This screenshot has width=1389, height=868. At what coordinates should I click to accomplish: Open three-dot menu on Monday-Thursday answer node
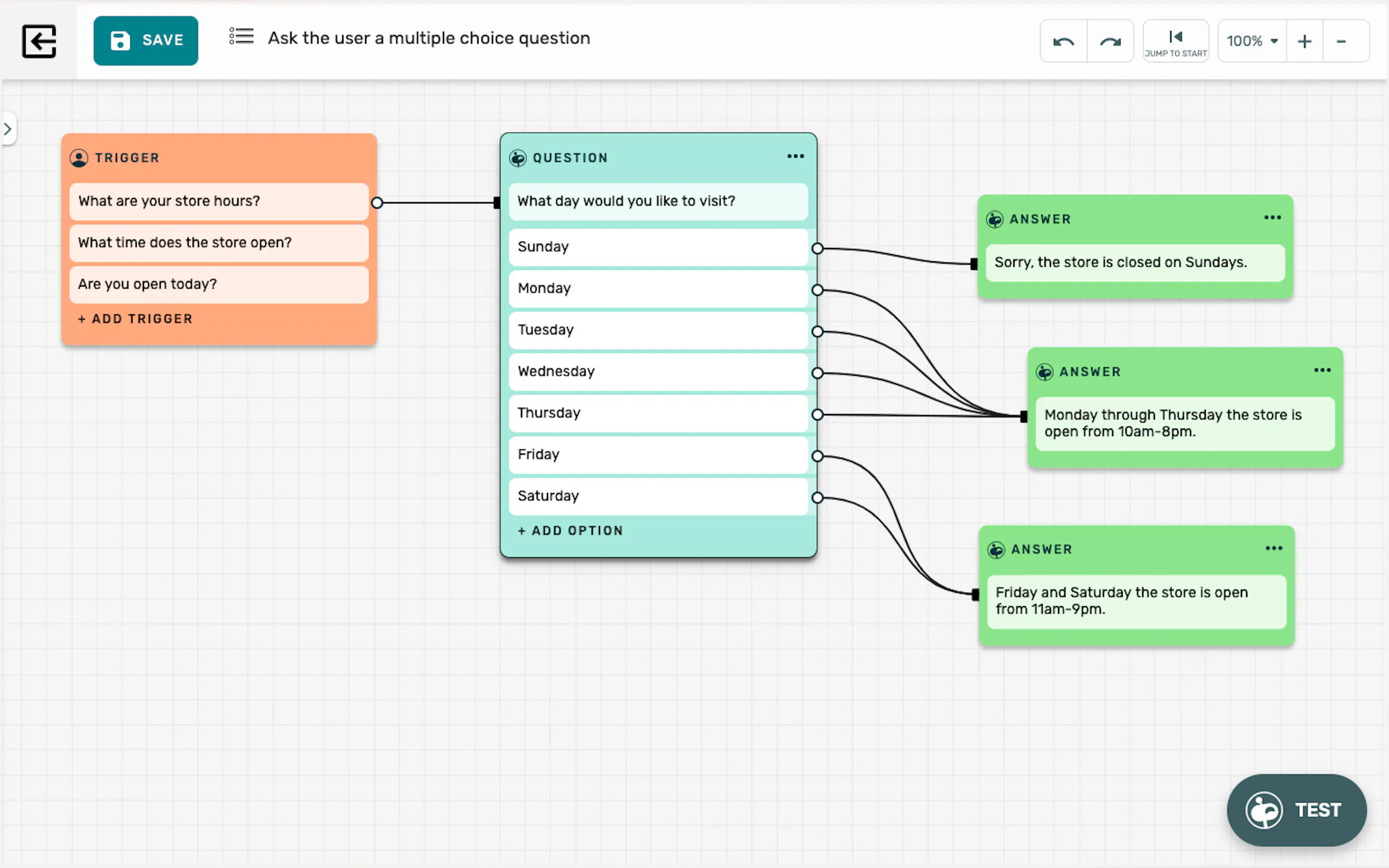tap(1322, 370)
